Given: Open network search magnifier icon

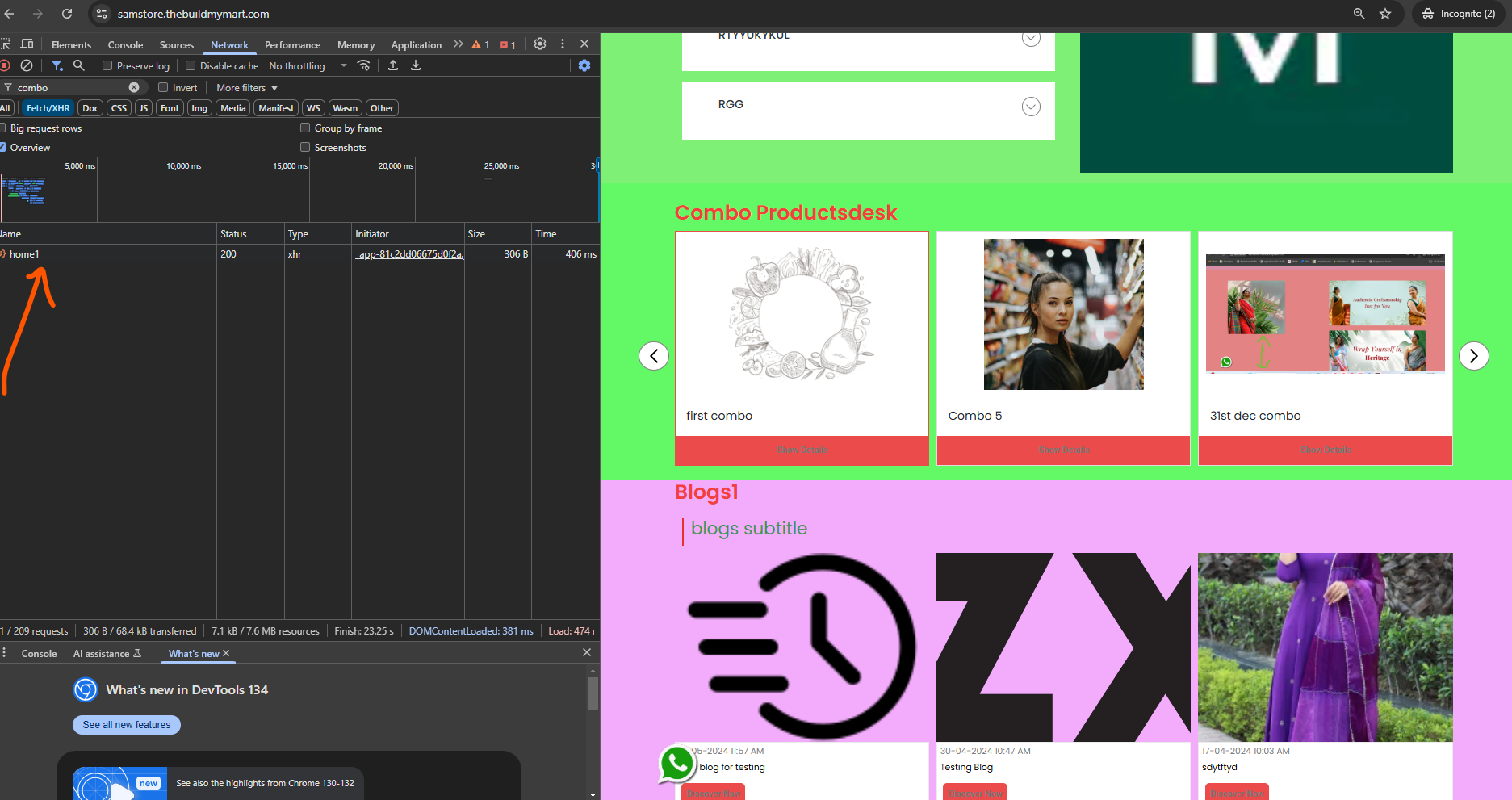Looking at the screenshot, I should pos(79,65).
